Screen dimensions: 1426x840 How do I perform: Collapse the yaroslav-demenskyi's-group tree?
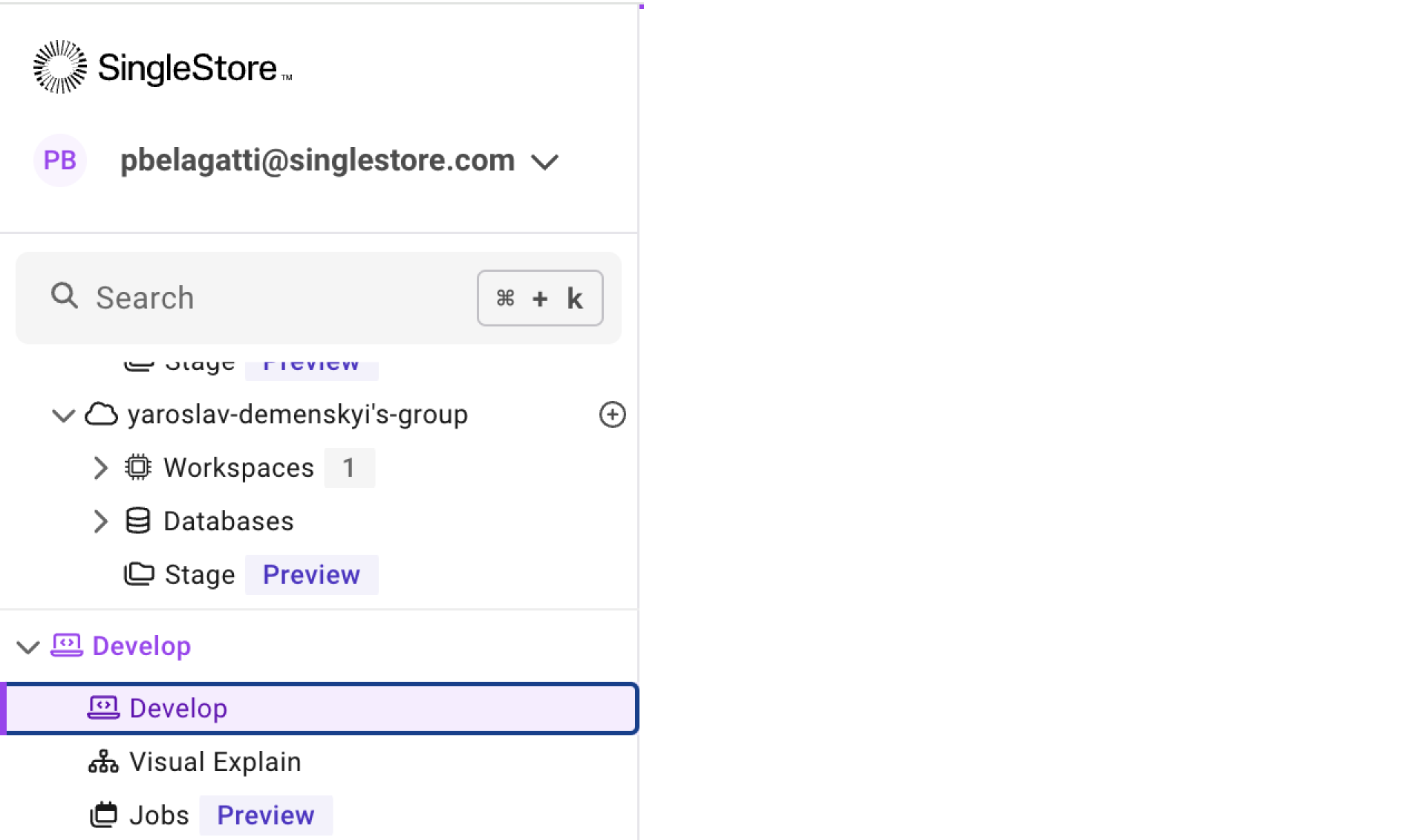pyautogui.click(x=63, y=415)
